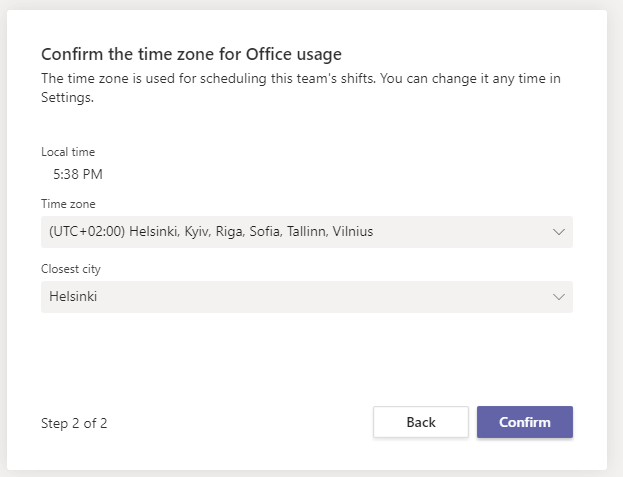This screenshot has height=477, width=623.
Task: Click empty space below the Closest city field
Action: point(306,355)
